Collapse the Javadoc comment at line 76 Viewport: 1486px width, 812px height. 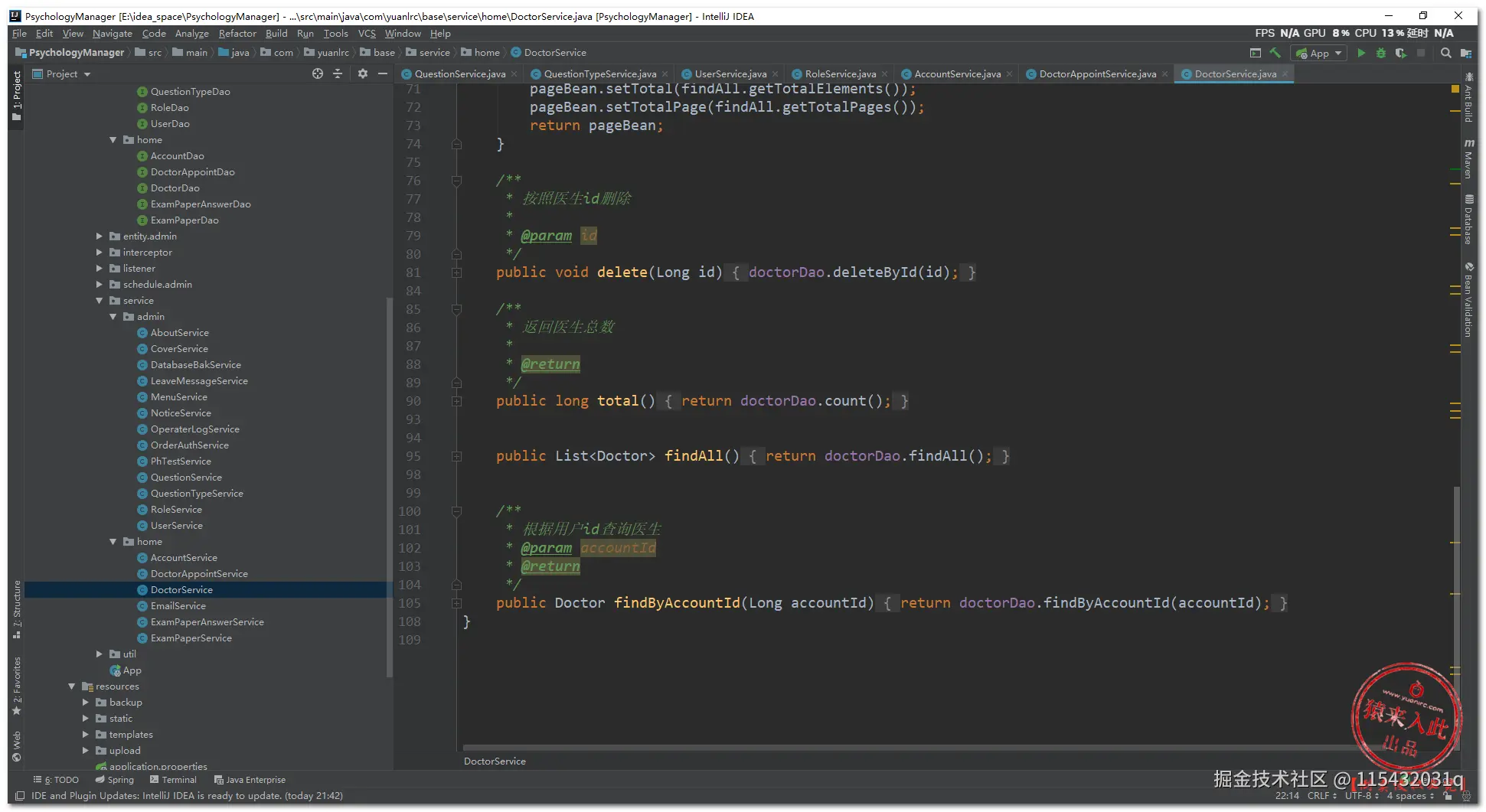click(x=457, y=181)
